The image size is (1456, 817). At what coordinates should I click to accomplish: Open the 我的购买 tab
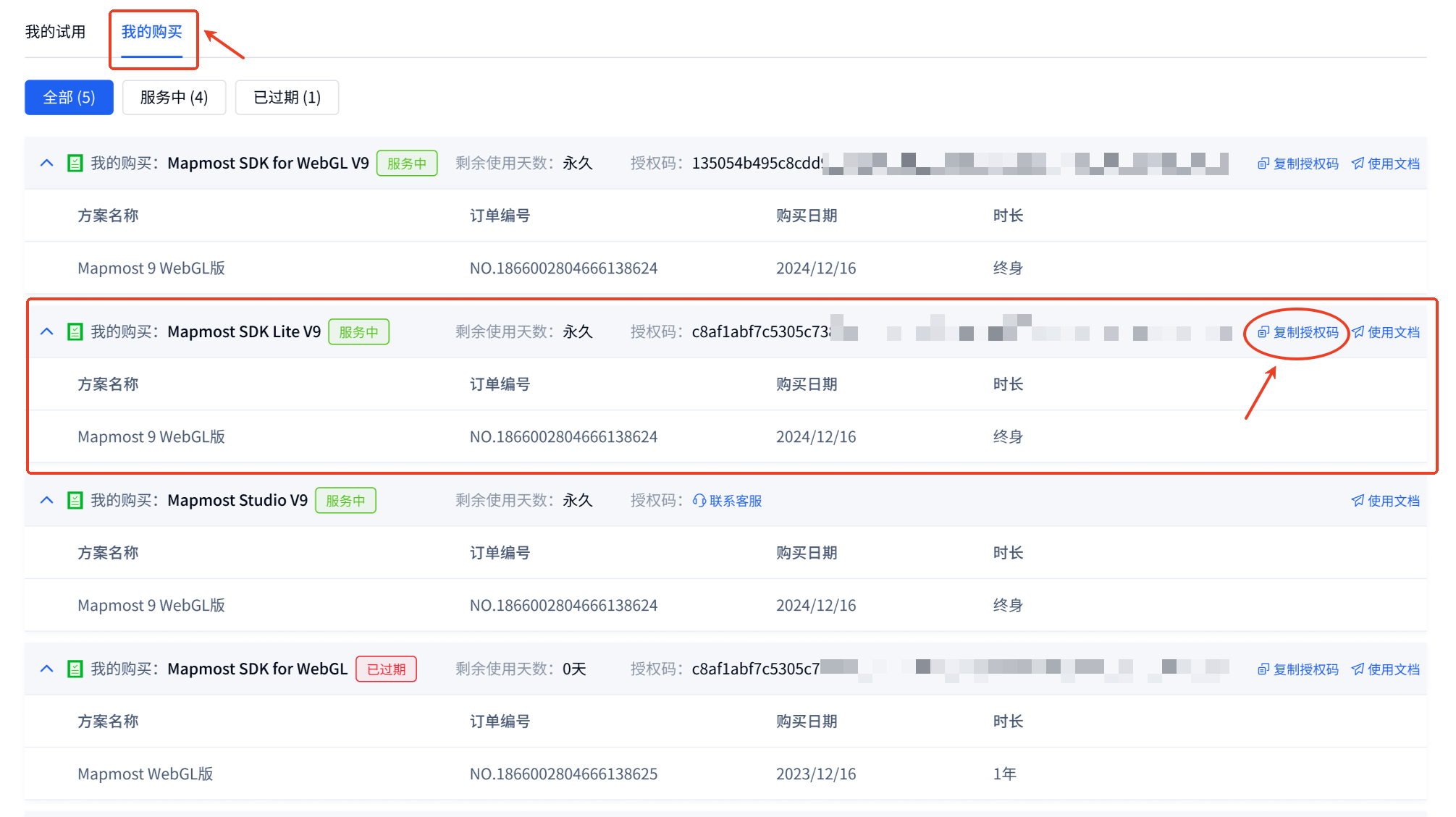click(x=151, y=32)
